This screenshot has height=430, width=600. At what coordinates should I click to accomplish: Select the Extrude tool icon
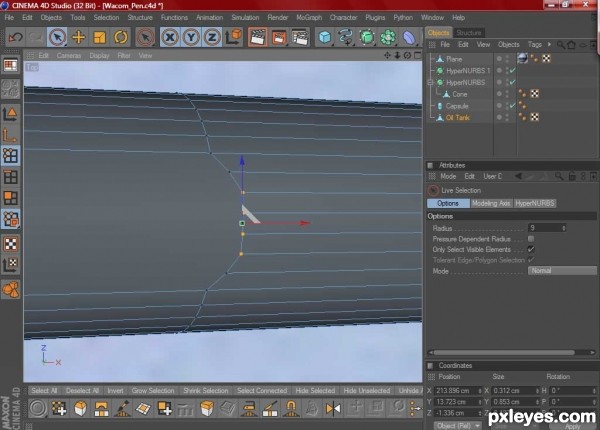coord(207,408)
